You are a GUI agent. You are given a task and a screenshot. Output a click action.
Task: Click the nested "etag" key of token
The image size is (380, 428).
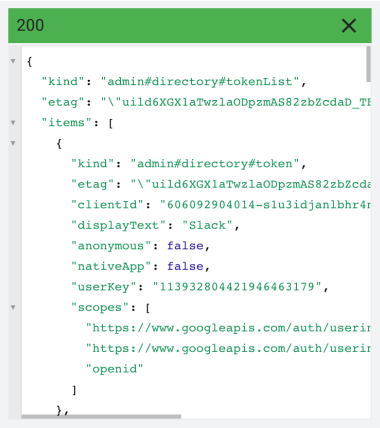[94, 184]
